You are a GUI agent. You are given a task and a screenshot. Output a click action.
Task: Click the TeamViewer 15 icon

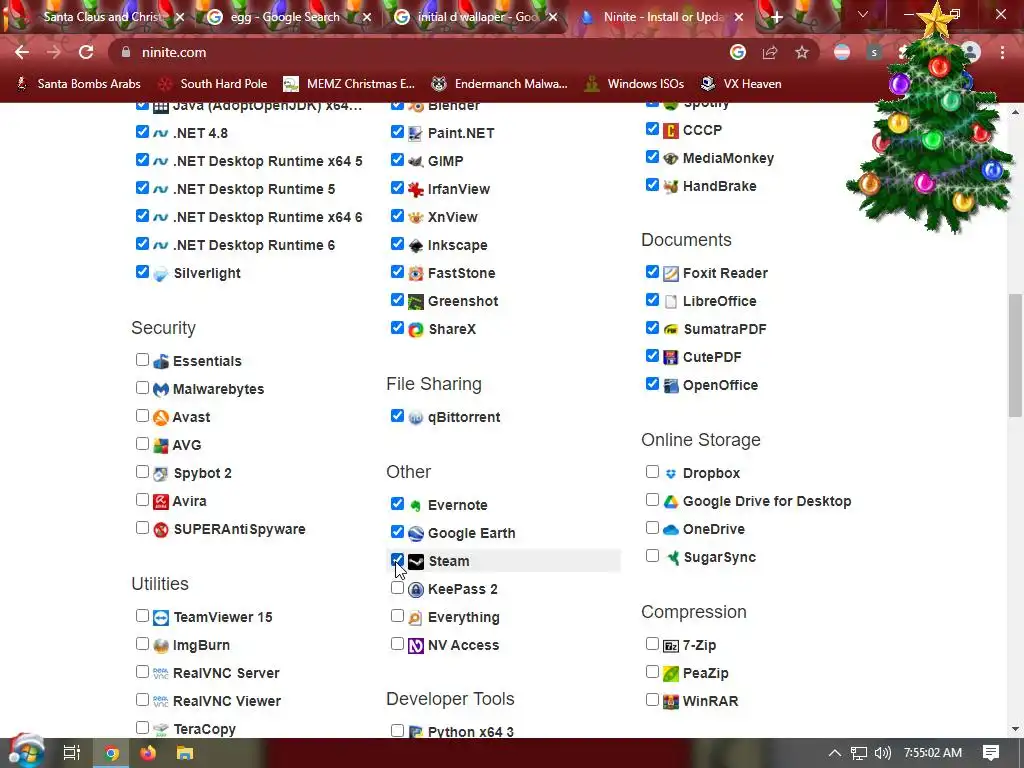pos(161,618)
